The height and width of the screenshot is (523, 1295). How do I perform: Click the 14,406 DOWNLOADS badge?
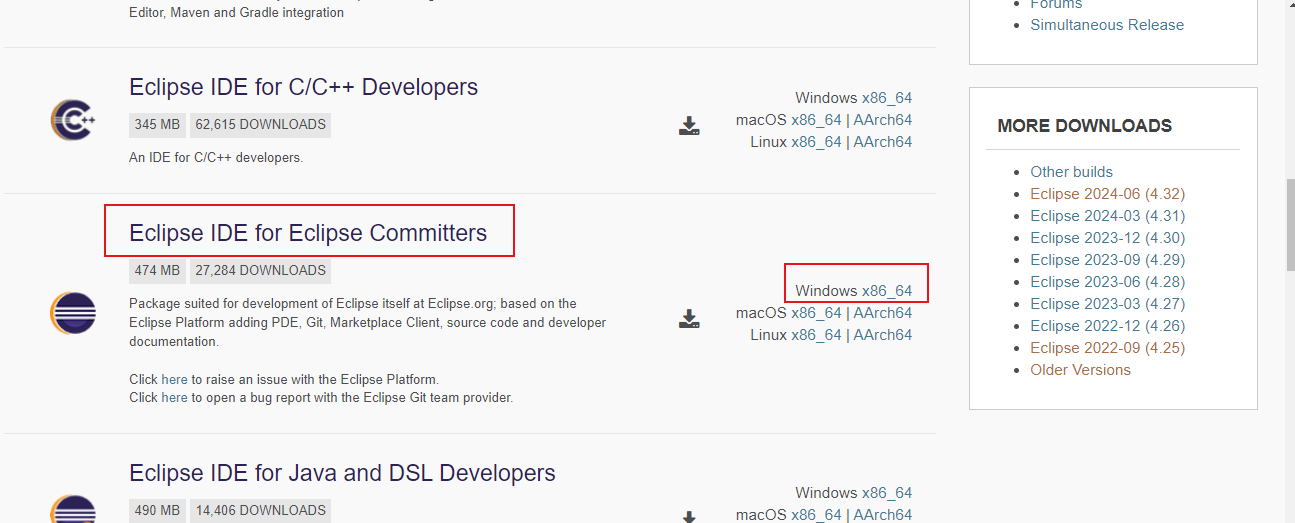260,510
